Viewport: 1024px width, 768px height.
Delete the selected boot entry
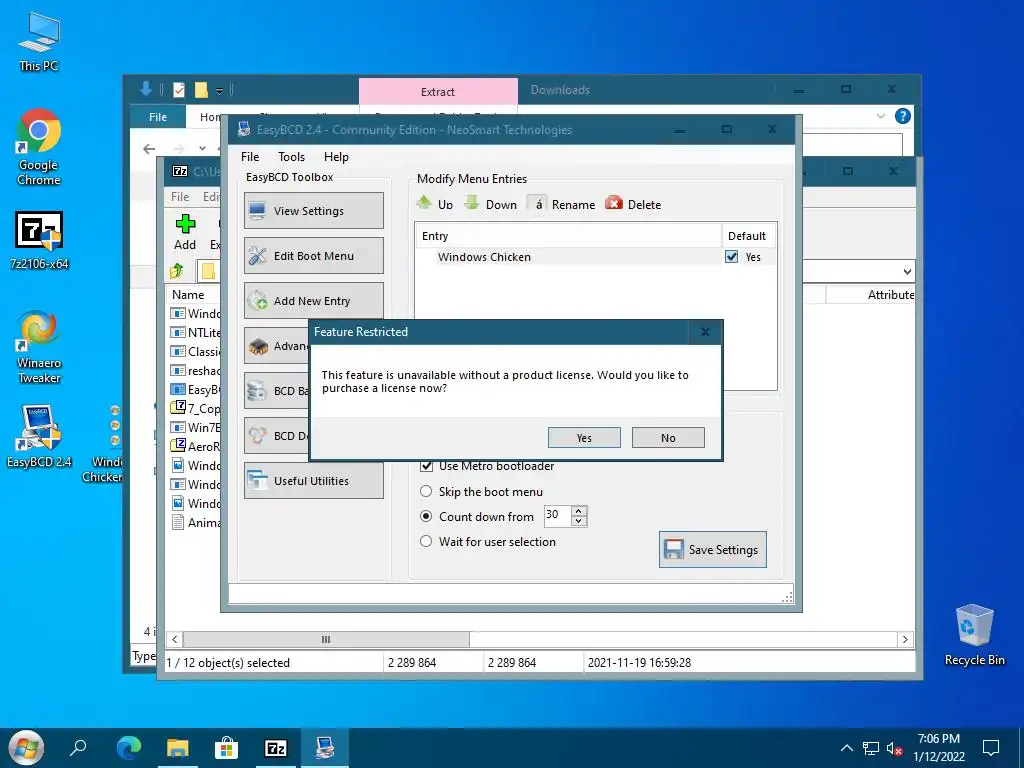633,204
